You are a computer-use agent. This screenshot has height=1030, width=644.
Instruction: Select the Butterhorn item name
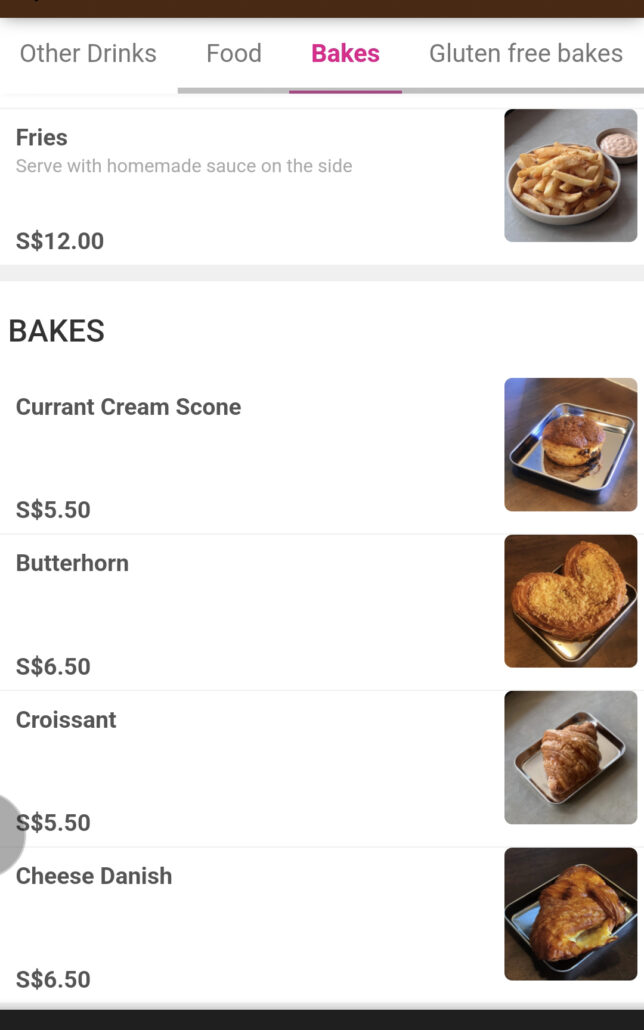tap(72, 563)
